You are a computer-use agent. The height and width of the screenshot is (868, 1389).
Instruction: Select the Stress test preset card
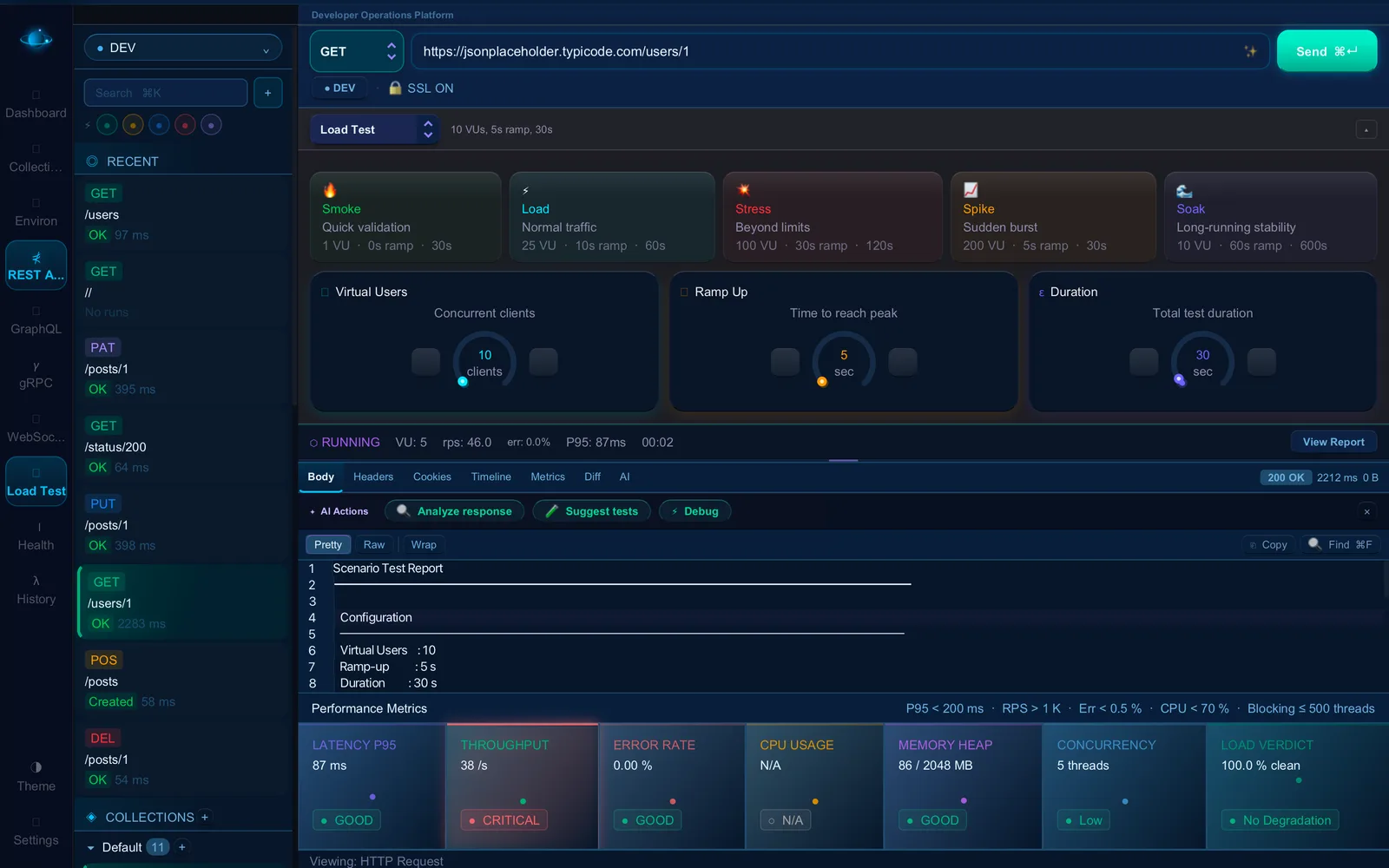[833, 216]
